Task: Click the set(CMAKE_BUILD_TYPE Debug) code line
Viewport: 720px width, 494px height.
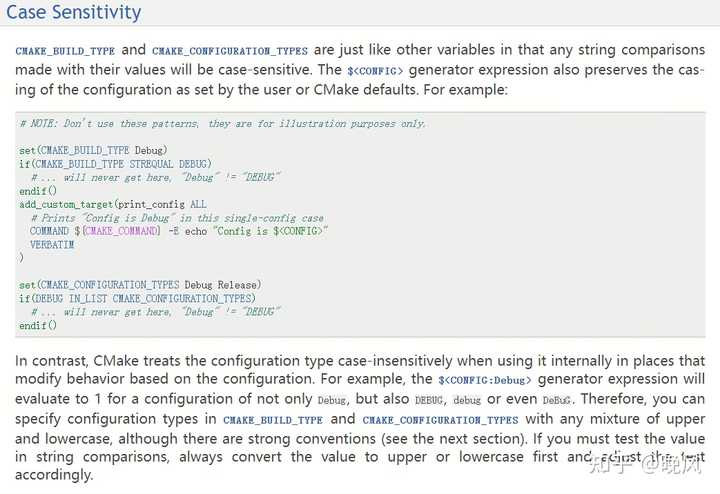Action: tap(93, 150)
